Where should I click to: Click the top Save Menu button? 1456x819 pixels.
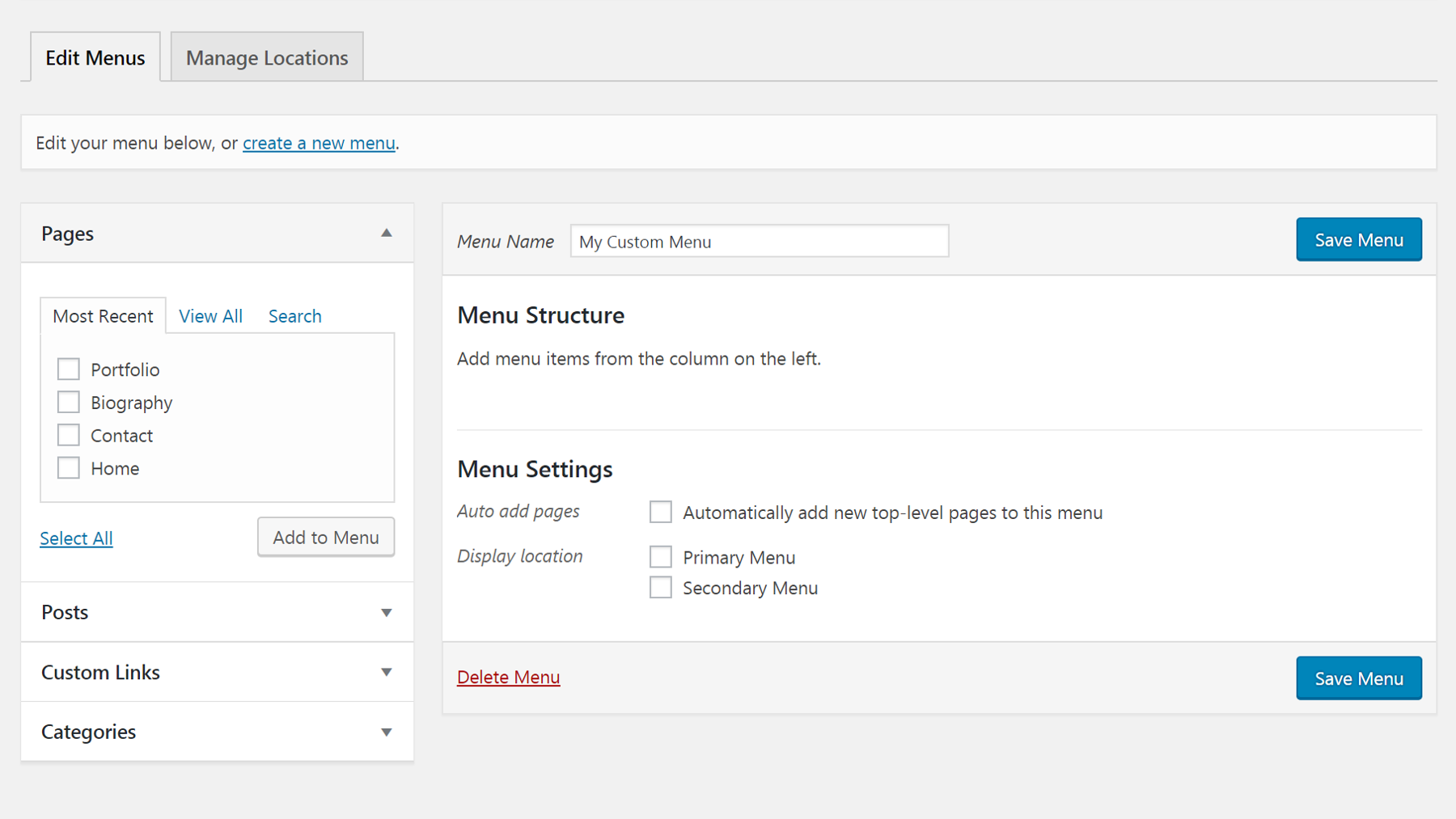(1359, 239)
